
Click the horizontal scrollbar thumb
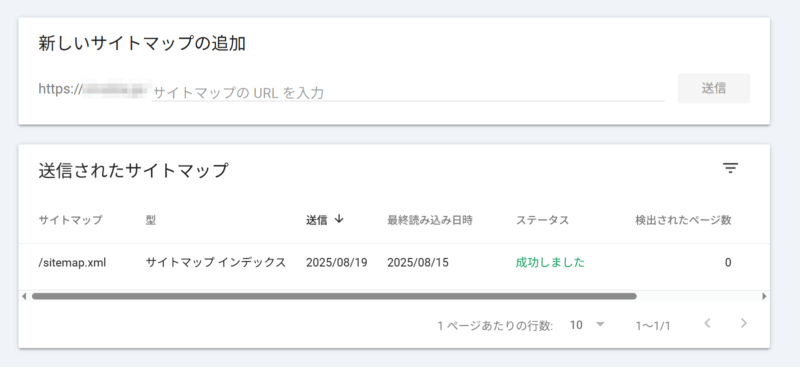(334, 296)
